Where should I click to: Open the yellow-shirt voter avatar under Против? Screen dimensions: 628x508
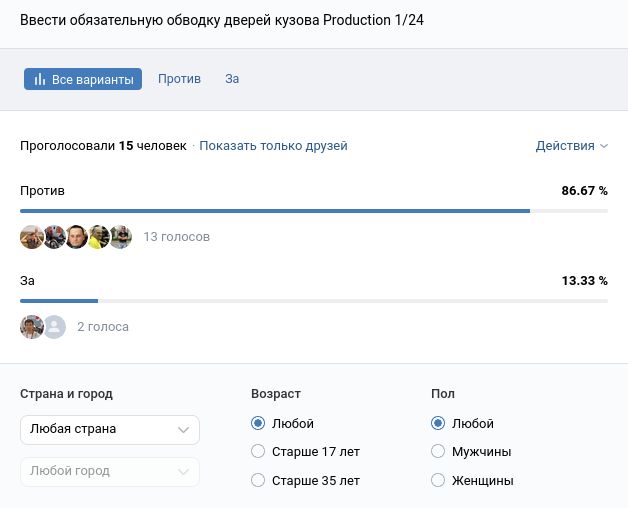coord(98,237)
